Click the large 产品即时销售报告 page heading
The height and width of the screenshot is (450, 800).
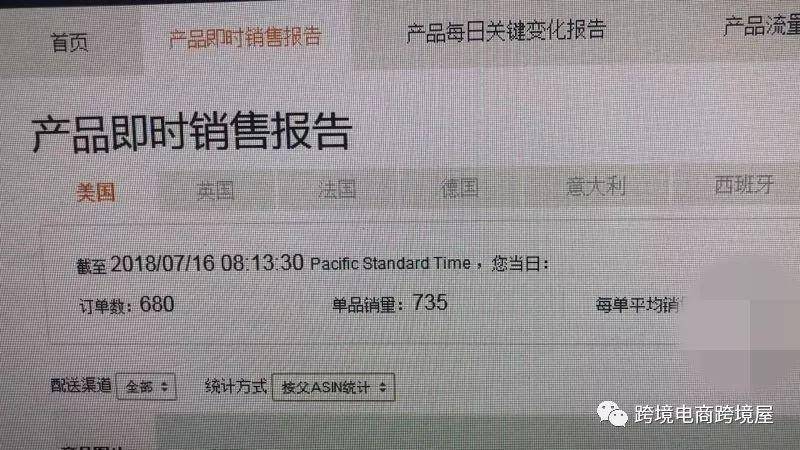click(191, 132)
